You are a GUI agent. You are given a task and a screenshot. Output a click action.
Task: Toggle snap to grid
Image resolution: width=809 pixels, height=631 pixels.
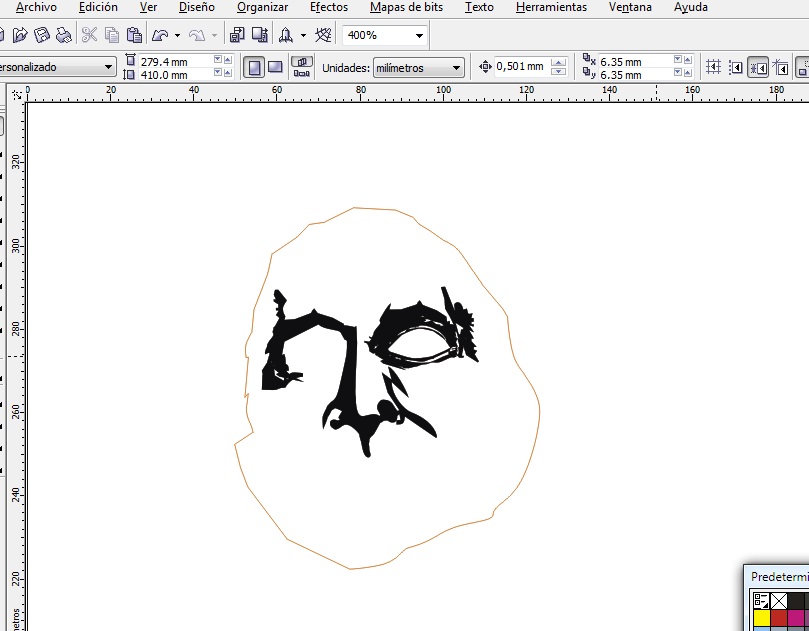tap(714, 67)
